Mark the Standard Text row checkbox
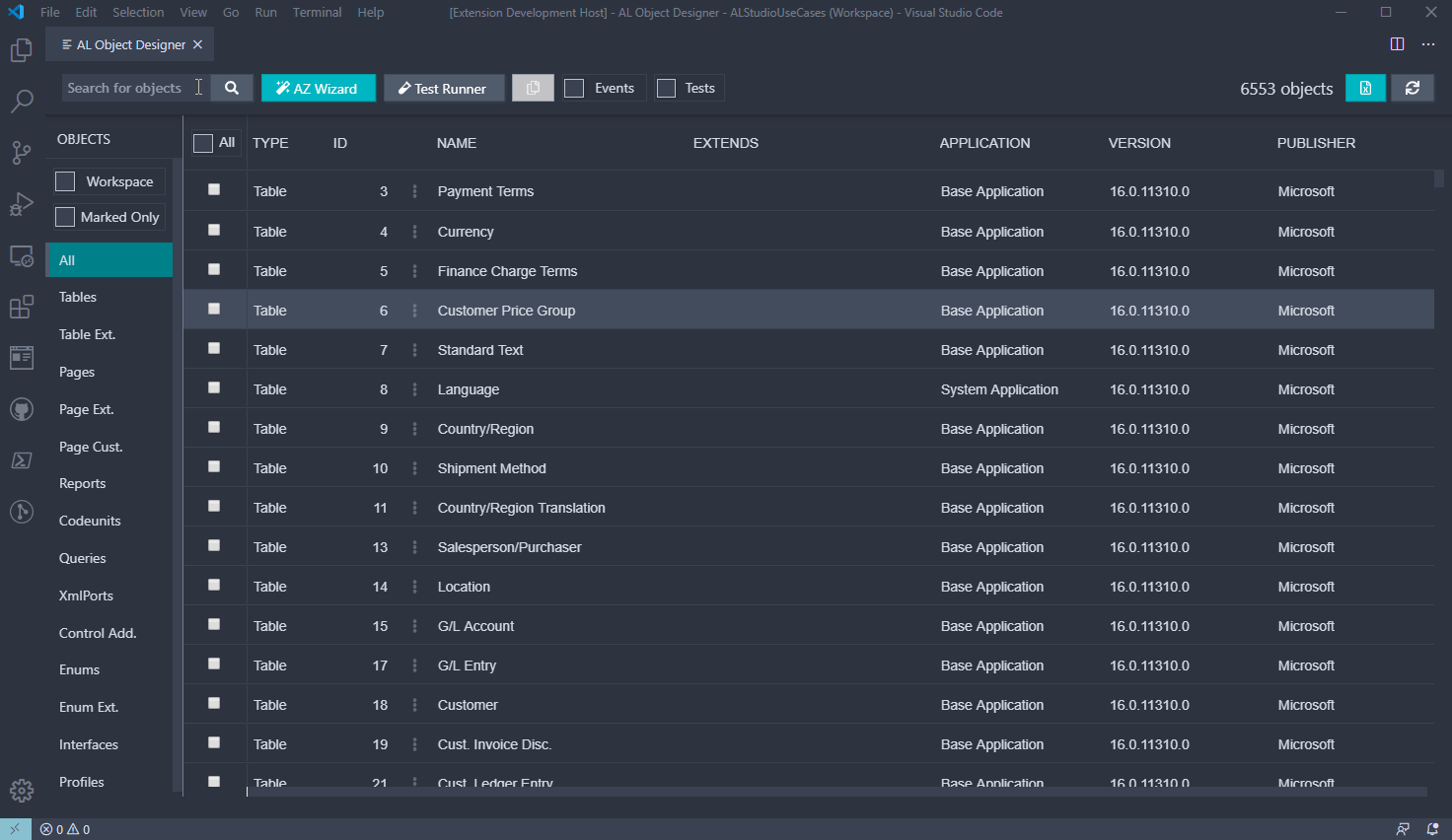 [214, 348]
